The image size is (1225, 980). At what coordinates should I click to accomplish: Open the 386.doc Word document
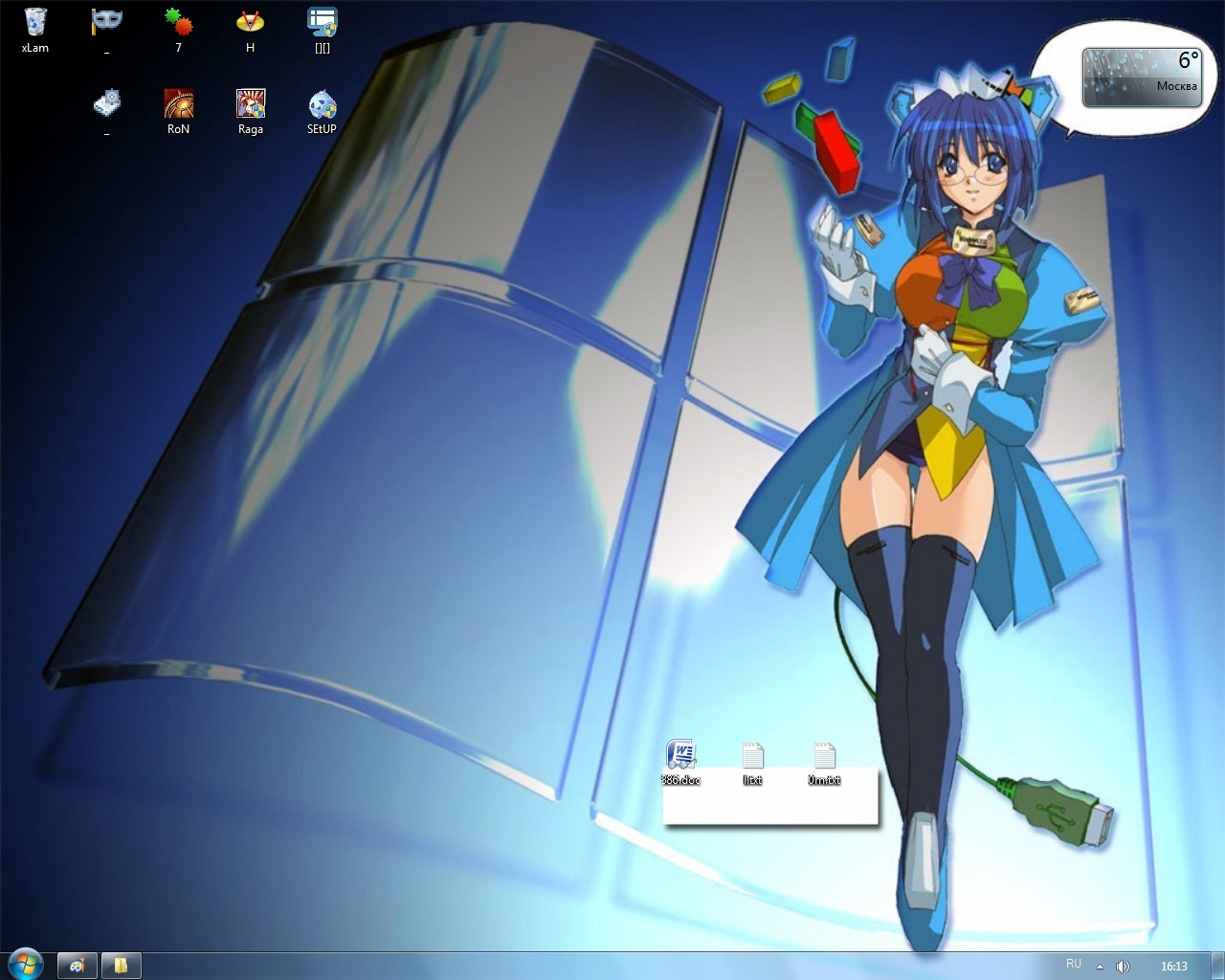[680, 763]
